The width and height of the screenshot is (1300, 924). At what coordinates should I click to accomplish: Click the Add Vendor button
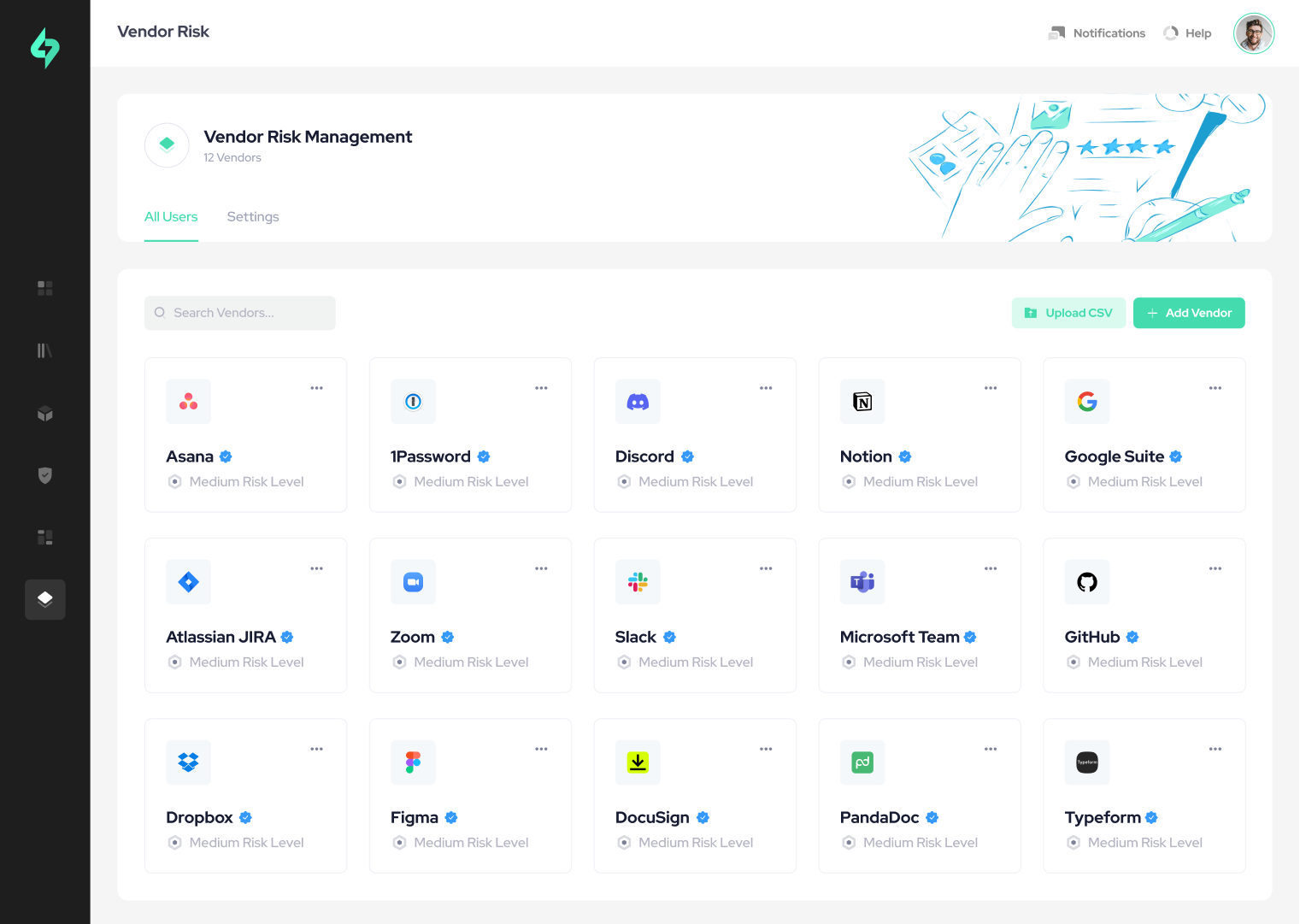point(1188,313)
